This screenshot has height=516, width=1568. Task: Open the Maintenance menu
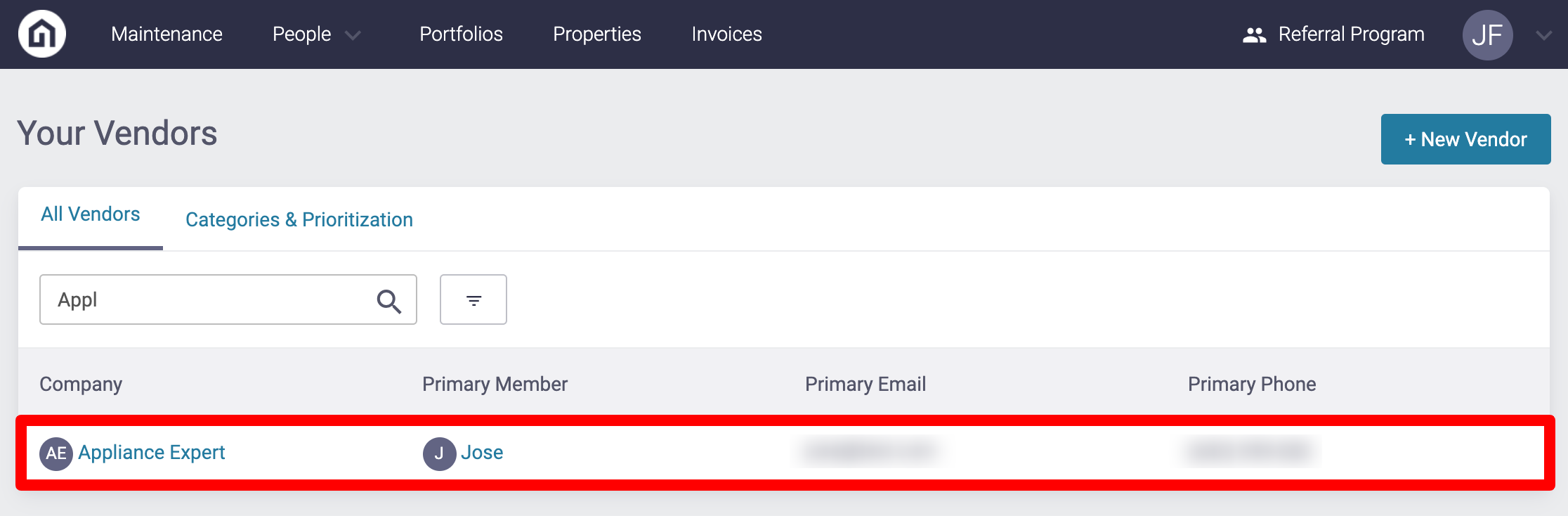tap(166, 34)
